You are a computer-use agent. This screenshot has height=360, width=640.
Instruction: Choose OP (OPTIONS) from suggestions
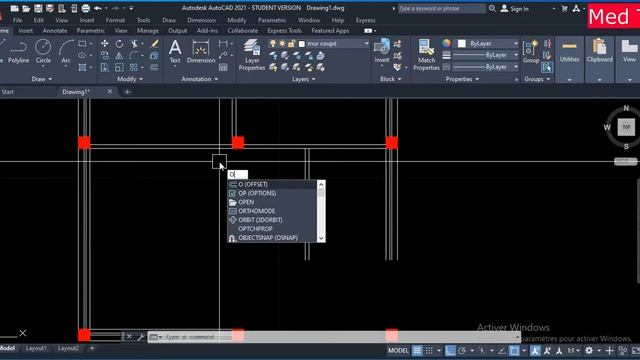(272, 193)
